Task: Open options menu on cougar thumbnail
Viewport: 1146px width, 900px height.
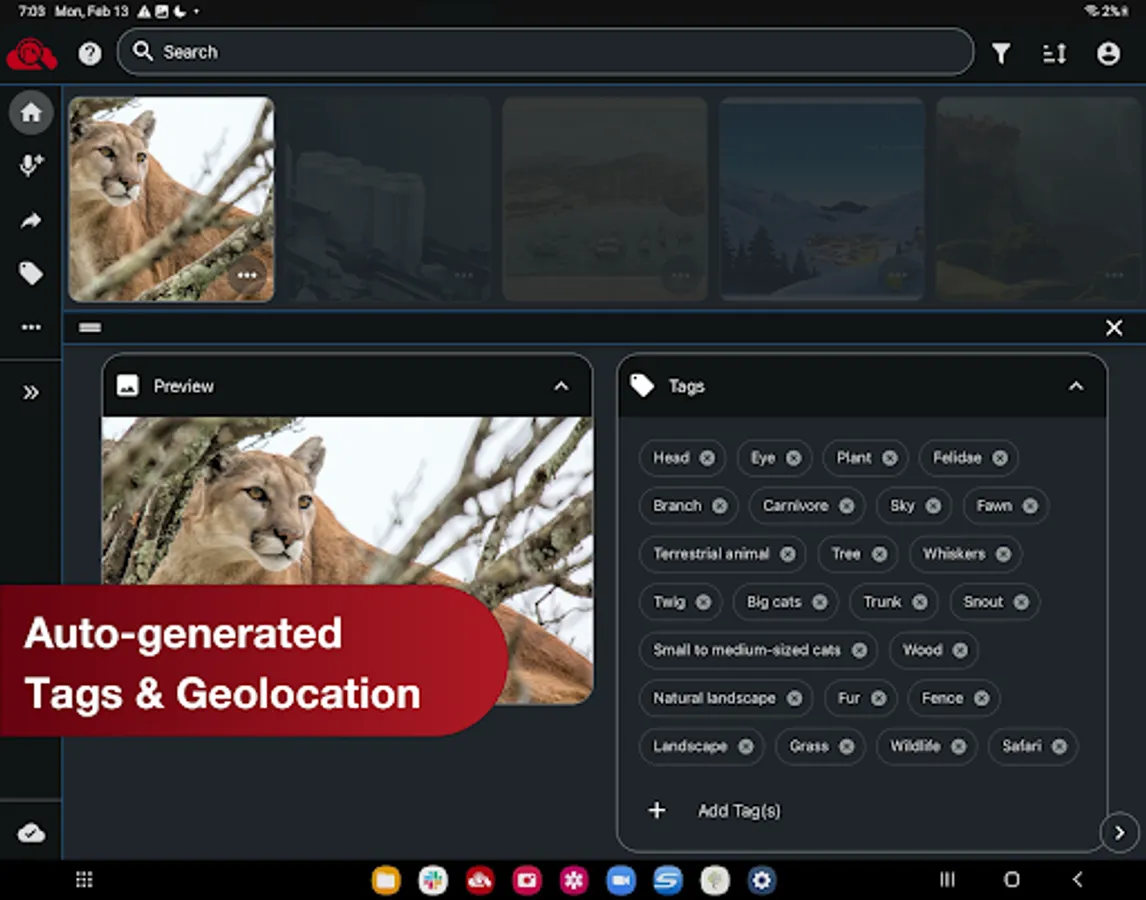Action: tap(247, 276)
